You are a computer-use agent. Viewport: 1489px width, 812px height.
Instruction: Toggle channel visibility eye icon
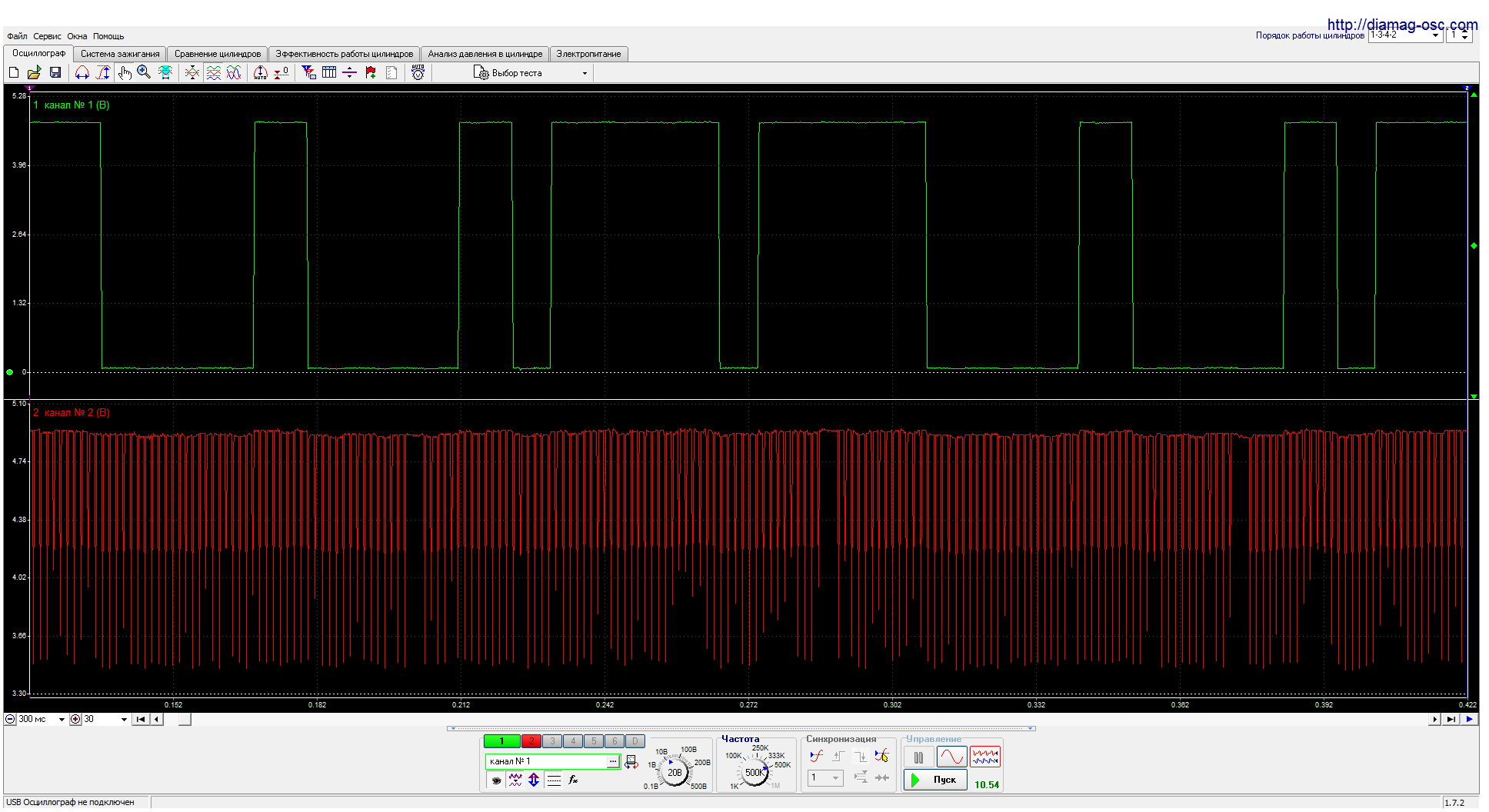click(x=496, y=780)
